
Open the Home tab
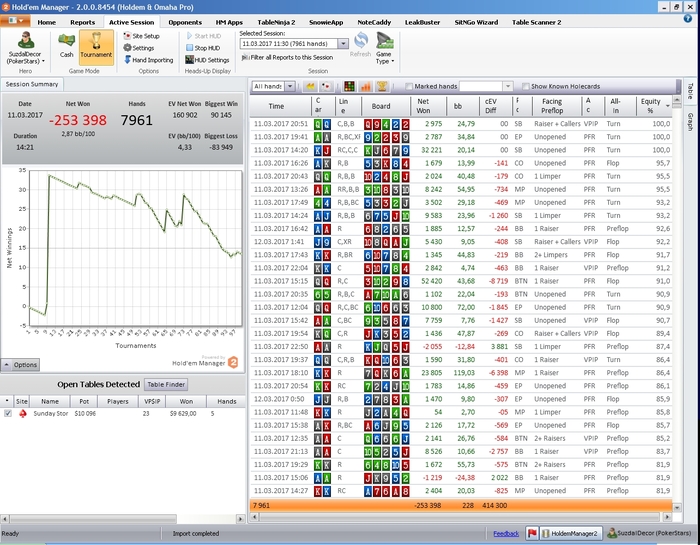pos(46,22)
